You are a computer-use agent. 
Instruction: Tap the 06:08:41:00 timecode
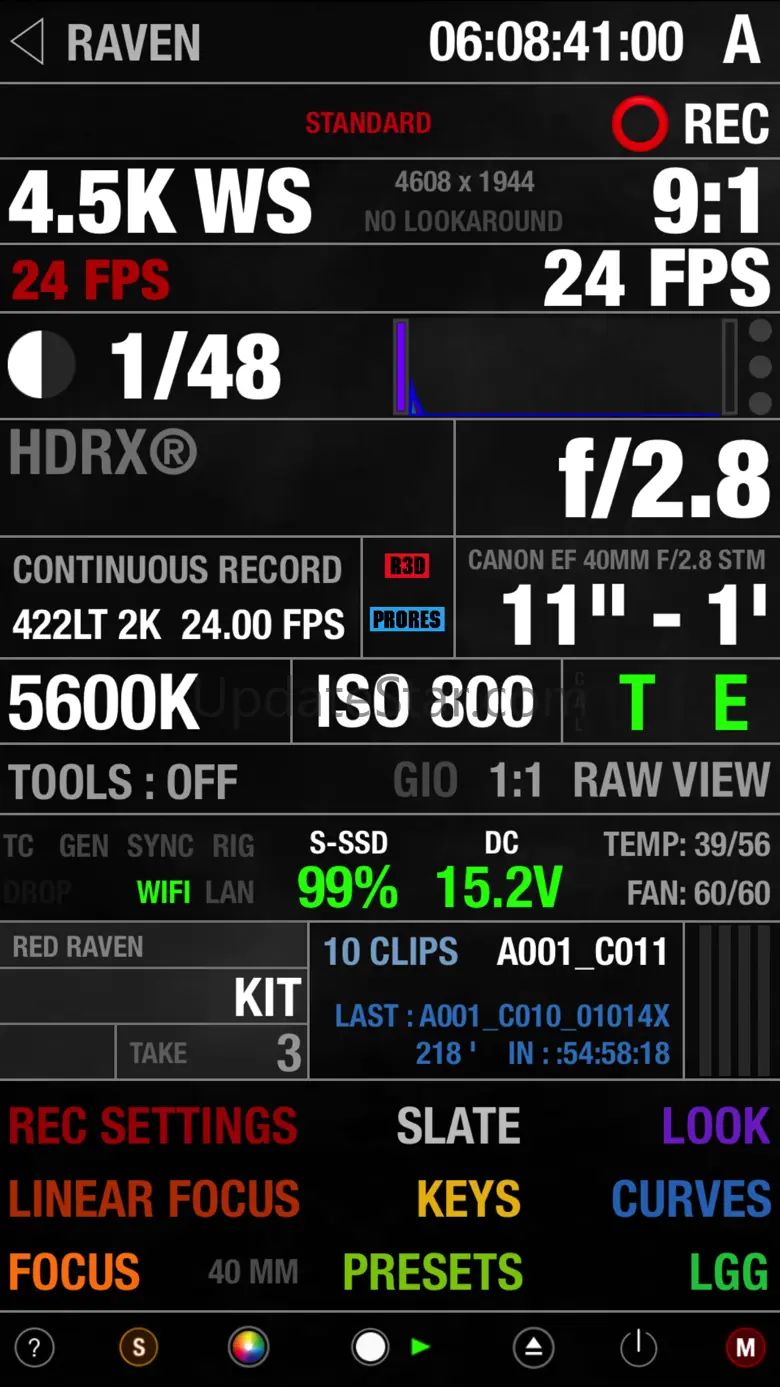tap(556, 43)
